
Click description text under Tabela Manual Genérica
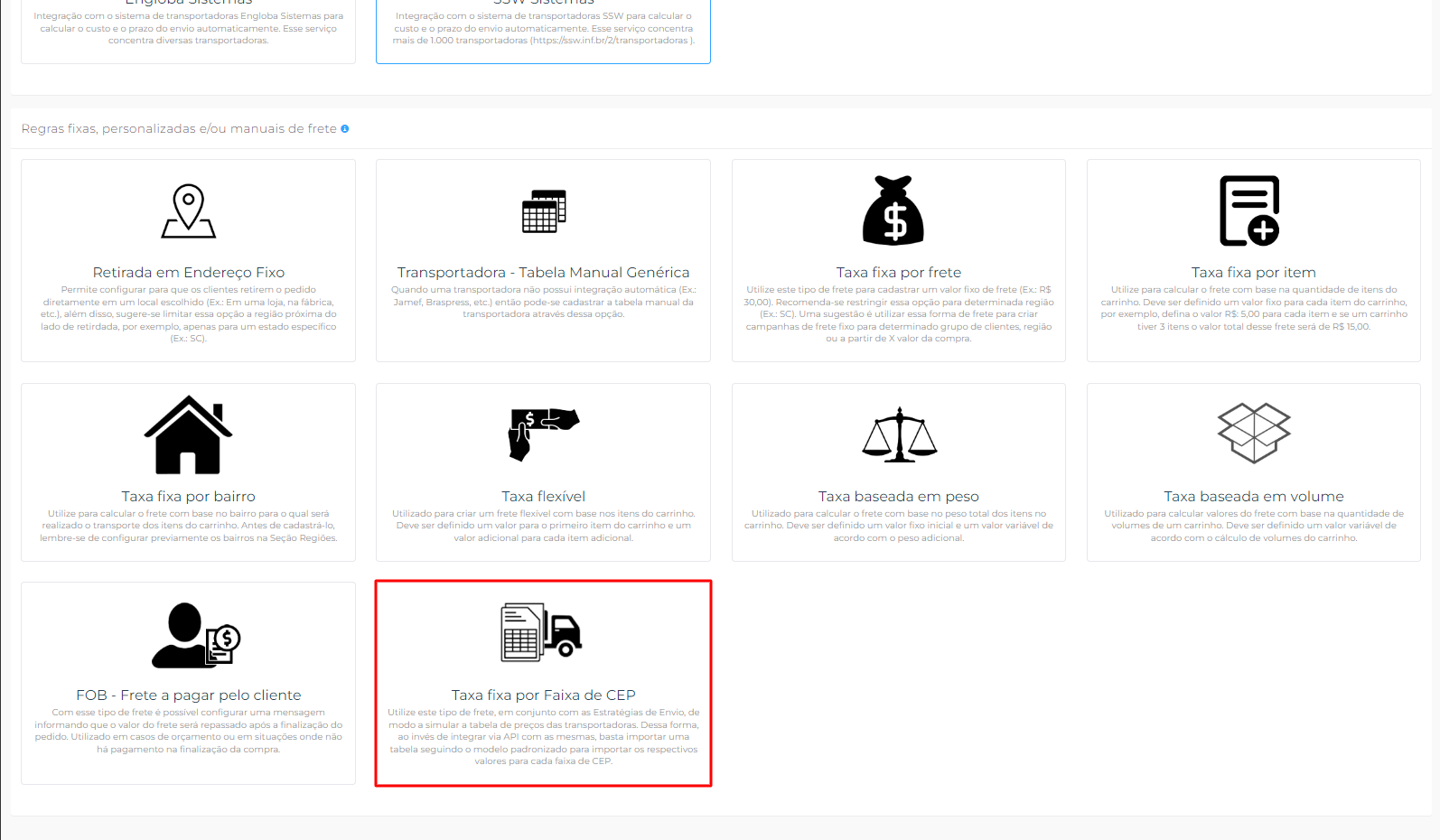point(544,302)
